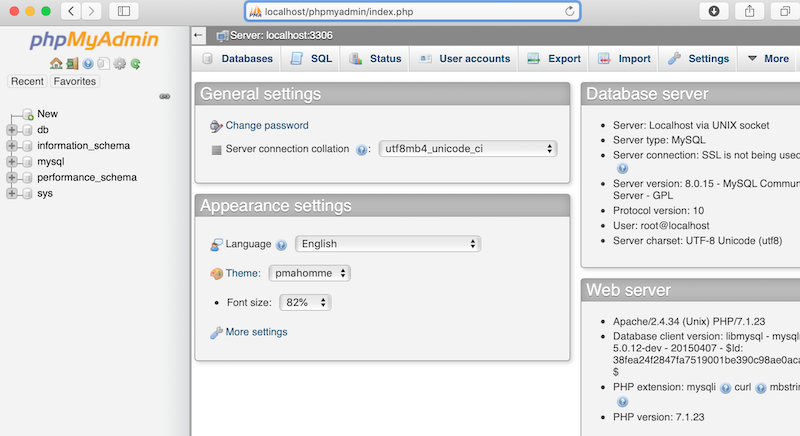Viewport: 800px width, 436px height.
Task: Click Safari share icon
Action: [x=749, y=11]
